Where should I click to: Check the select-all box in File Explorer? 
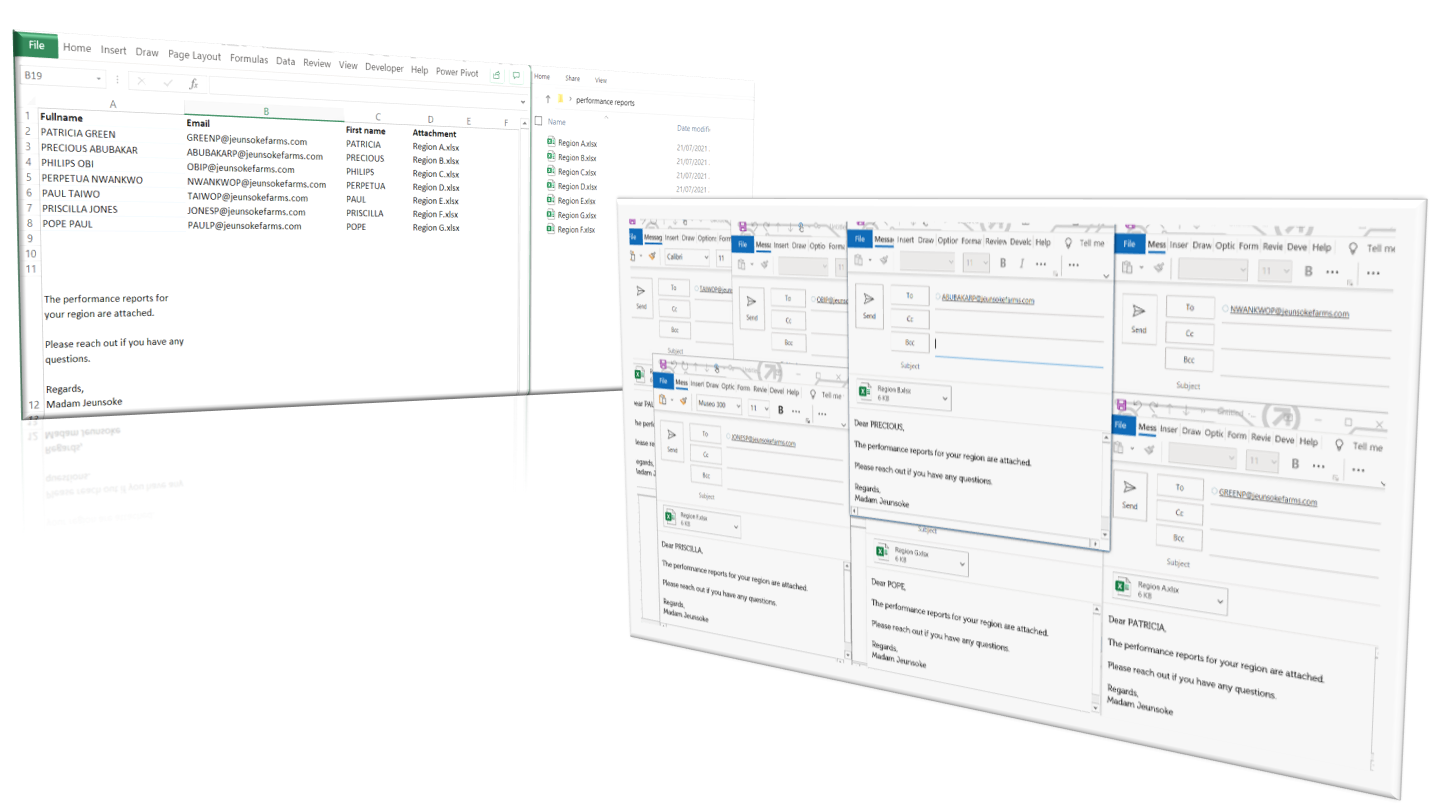tap(538, 121)
